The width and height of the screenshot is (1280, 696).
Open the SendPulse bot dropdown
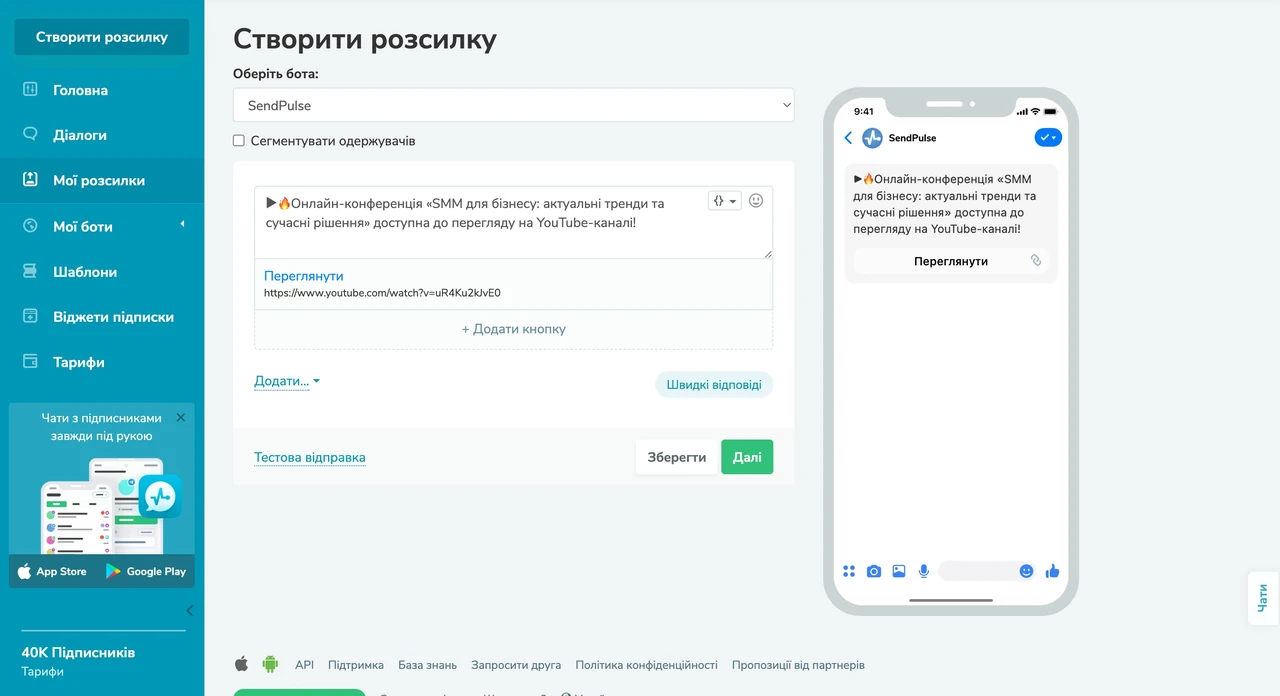click(514, 105)
